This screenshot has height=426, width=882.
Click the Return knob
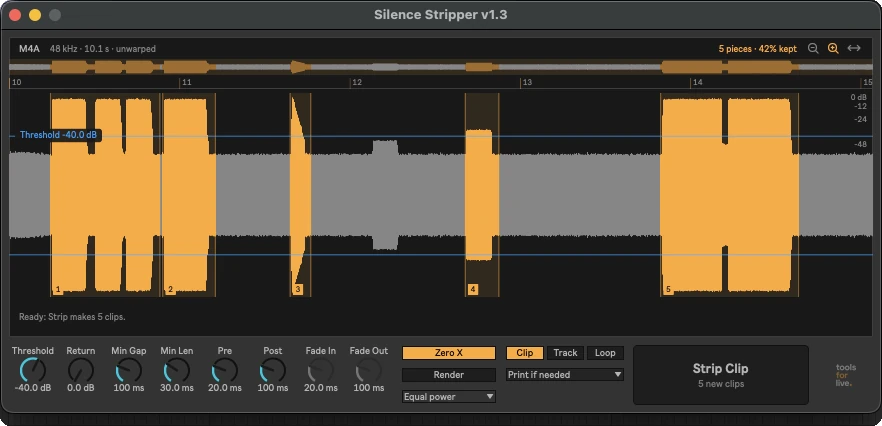pos(81,370)
